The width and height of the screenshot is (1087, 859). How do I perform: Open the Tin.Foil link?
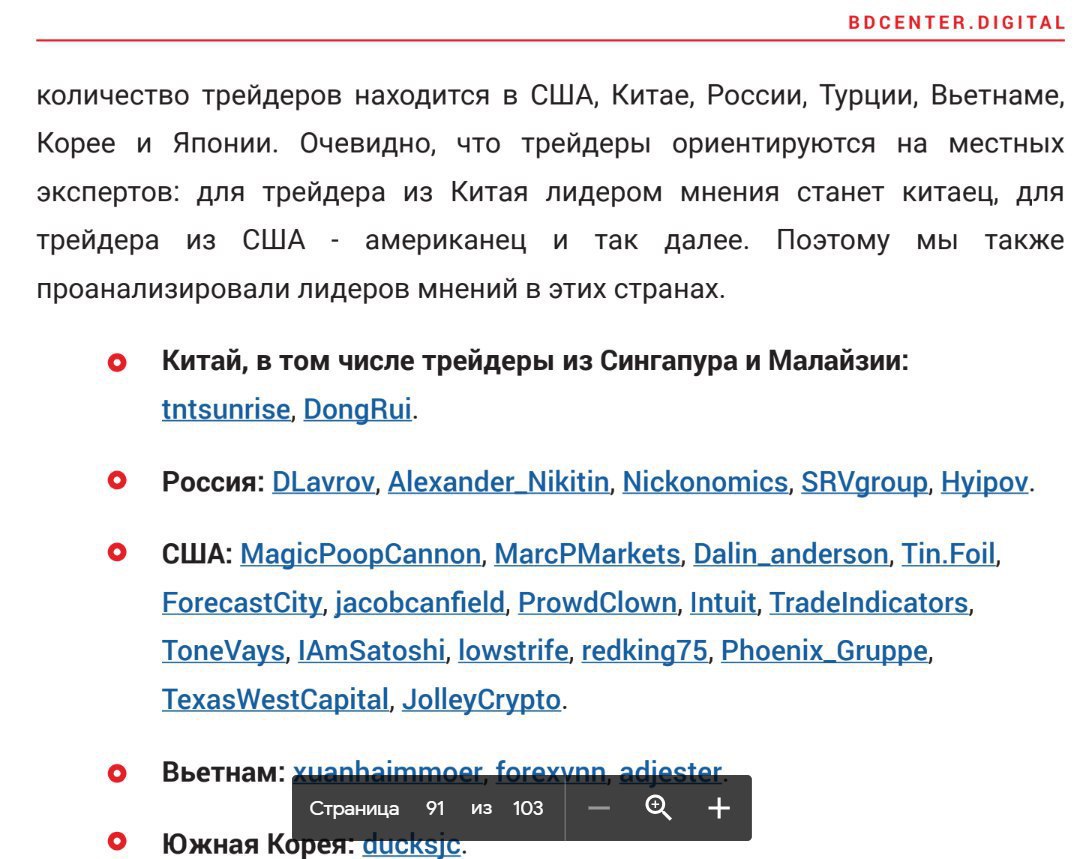click(948, 554)
